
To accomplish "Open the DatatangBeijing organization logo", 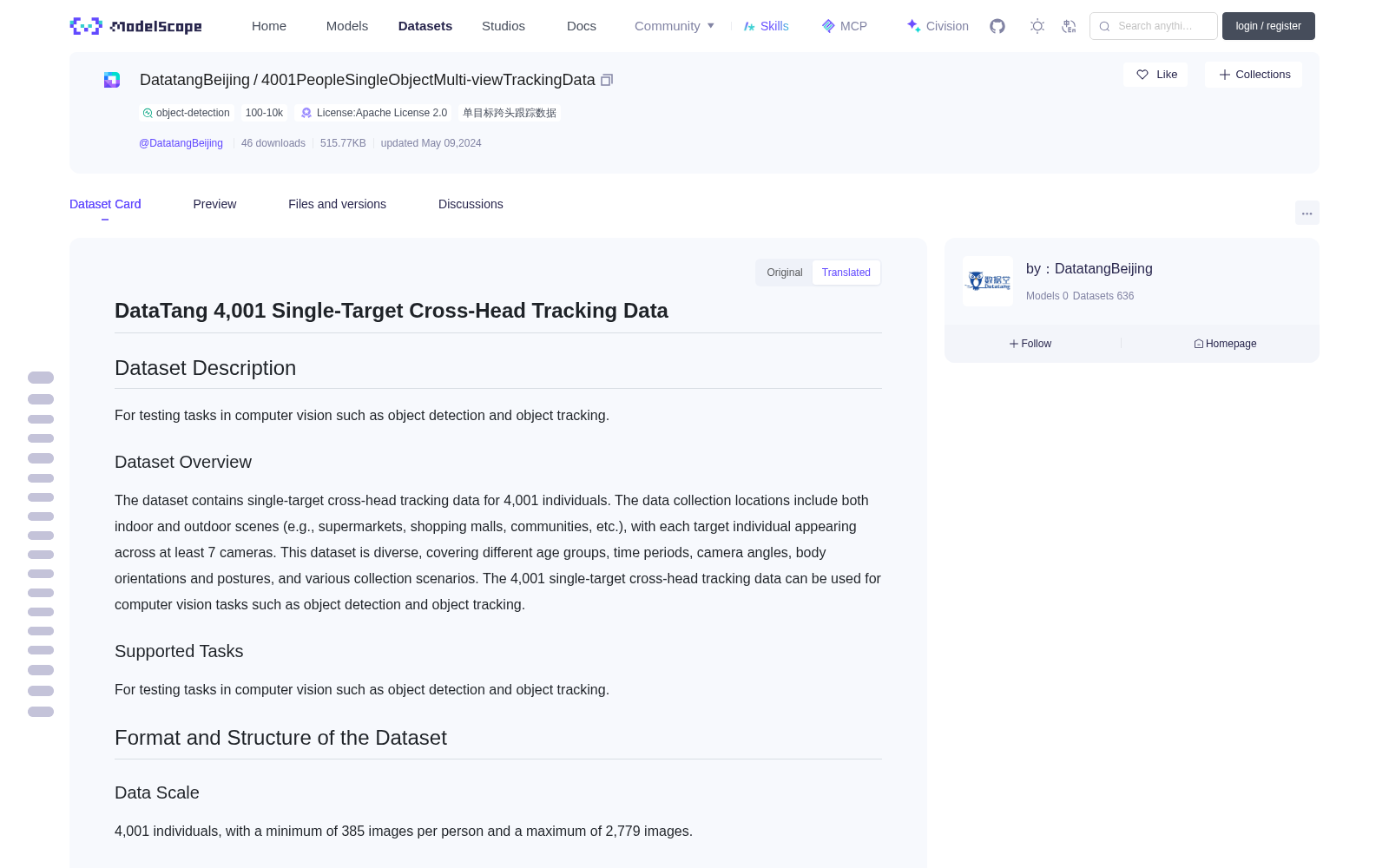I will pyautogui.click(x=988, y=281).
